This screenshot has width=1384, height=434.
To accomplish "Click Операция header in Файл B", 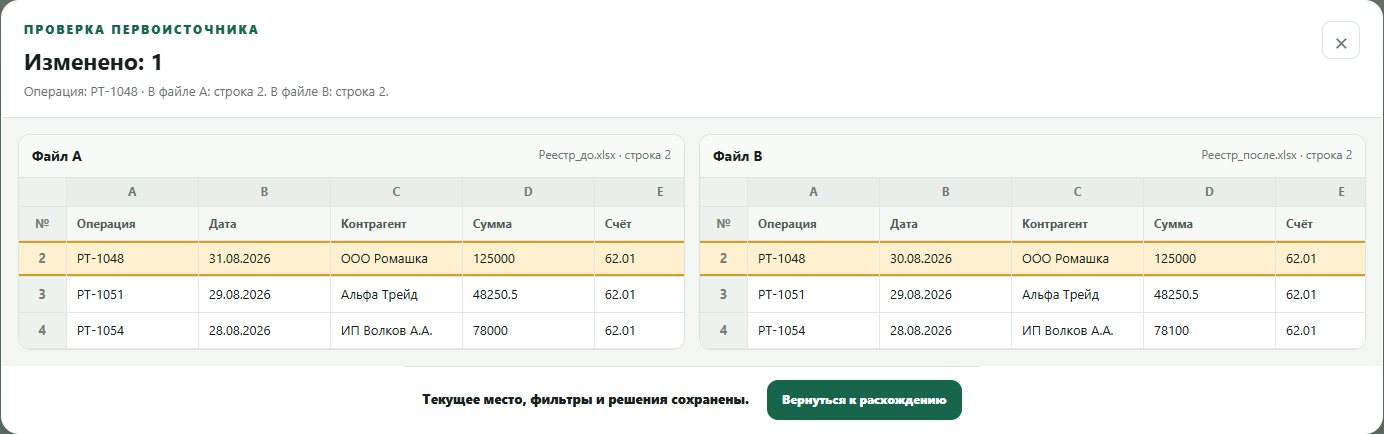I will point(814,224).
